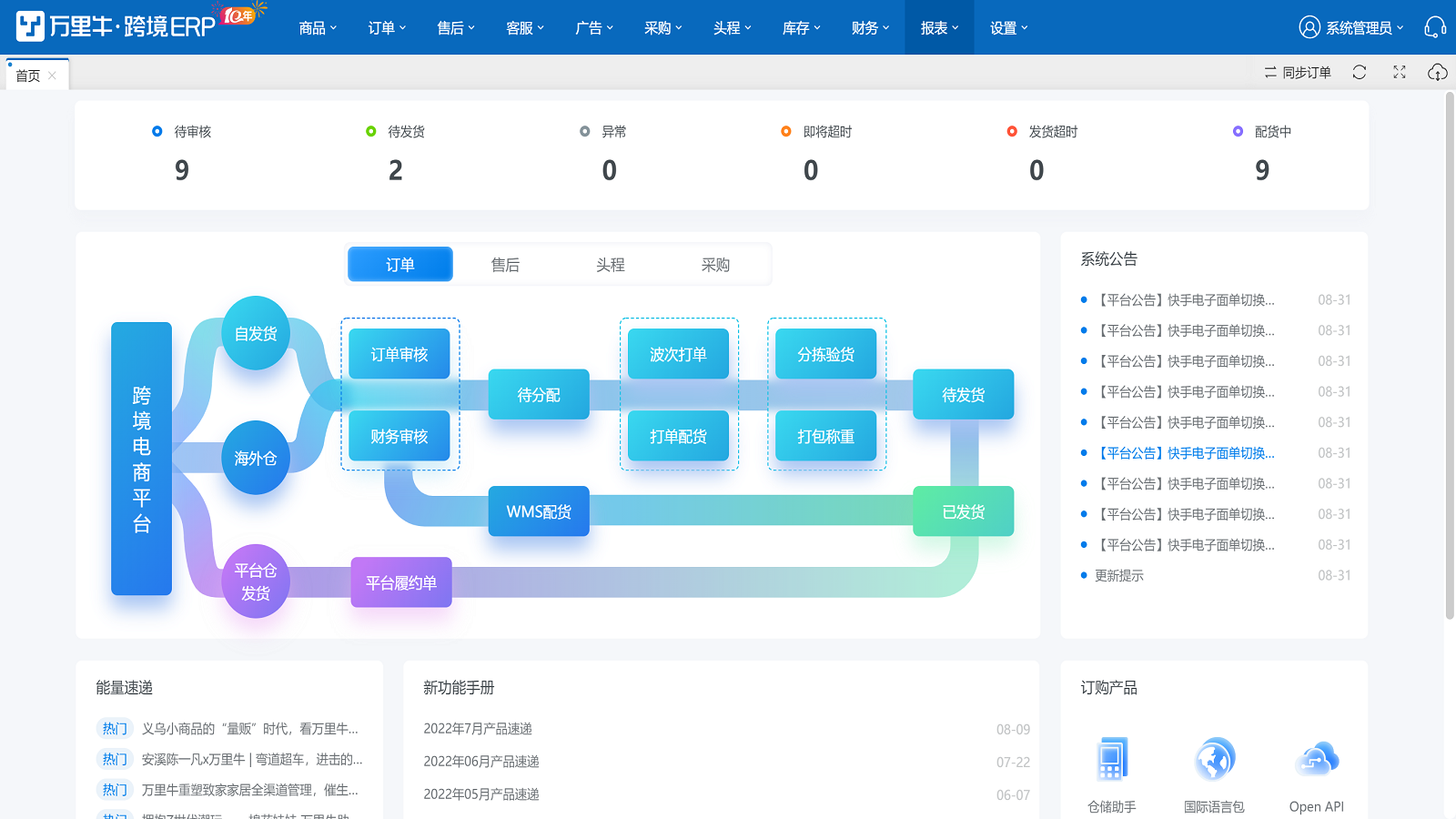Open the customer support headset icon
Screen dimensions: 1456x819
tap(1435, 27)
